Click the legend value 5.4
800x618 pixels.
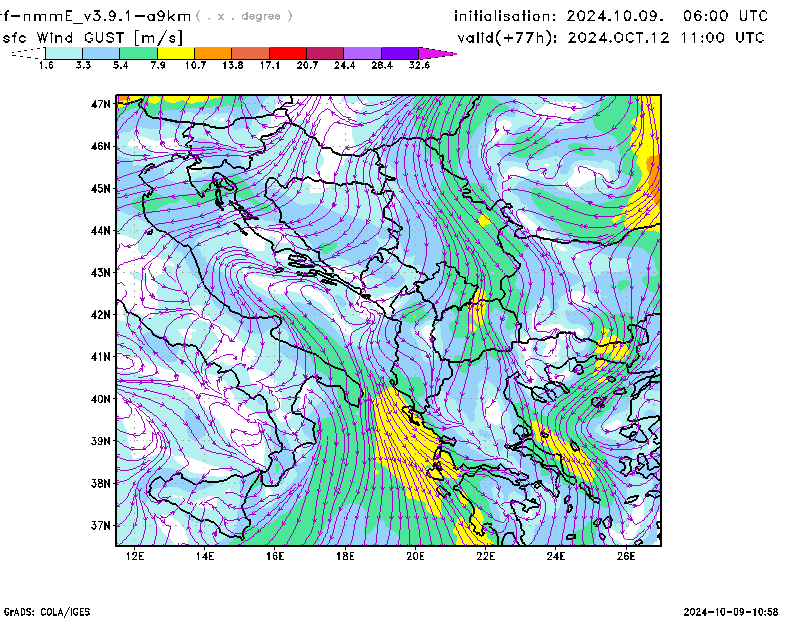[x=120, y=65]
